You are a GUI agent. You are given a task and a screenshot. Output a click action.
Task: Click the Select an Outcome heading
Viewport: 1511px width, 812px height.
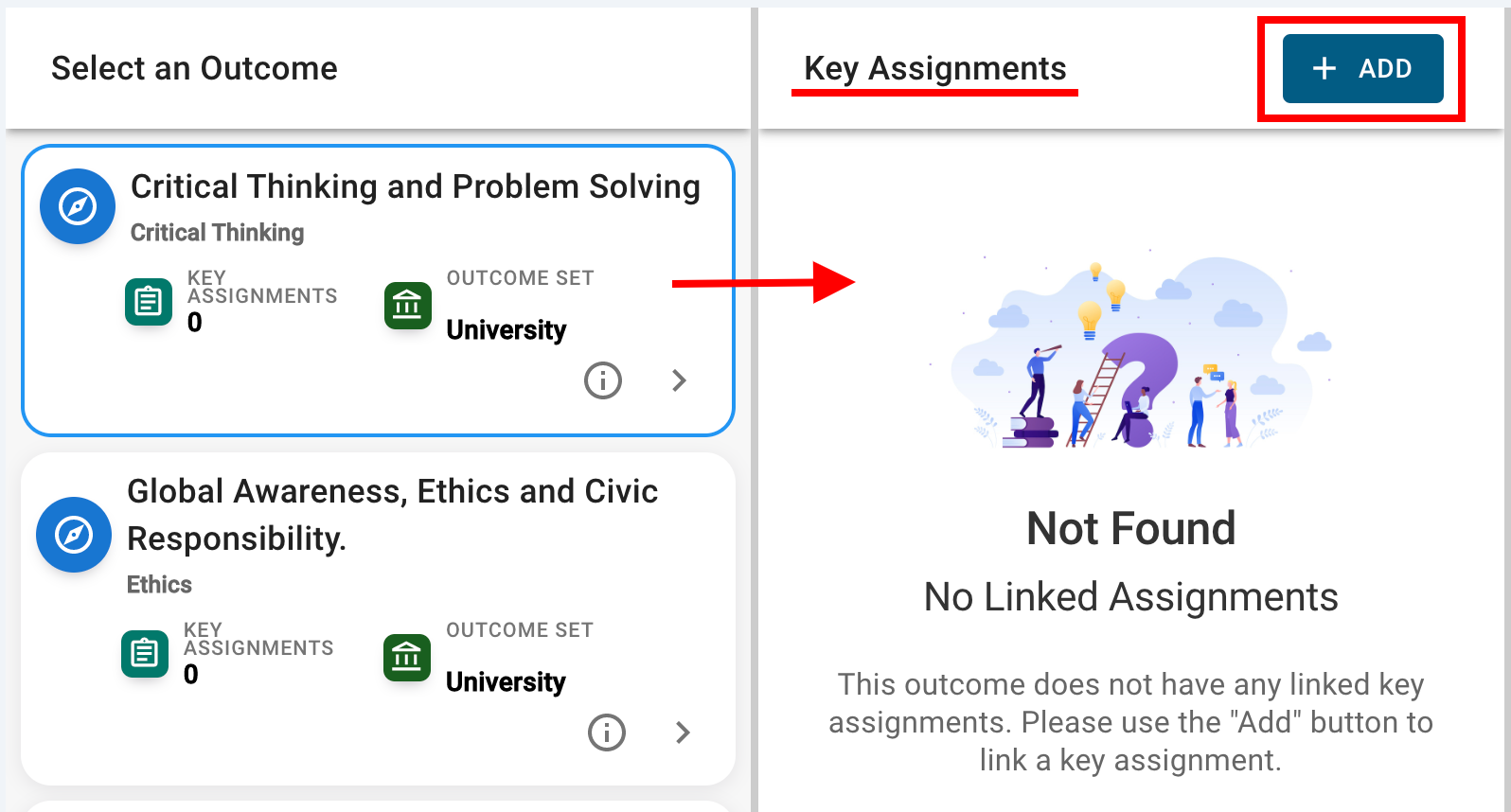point(194,68)
